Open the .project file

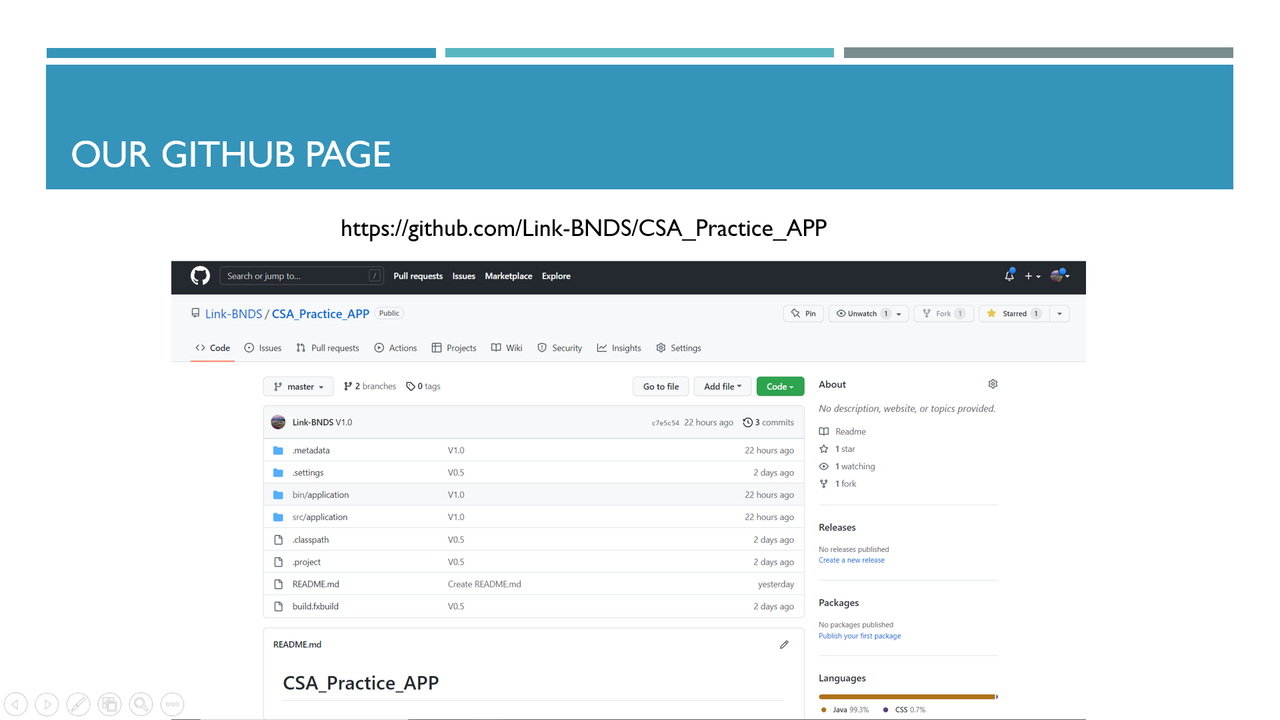[306, 562]
